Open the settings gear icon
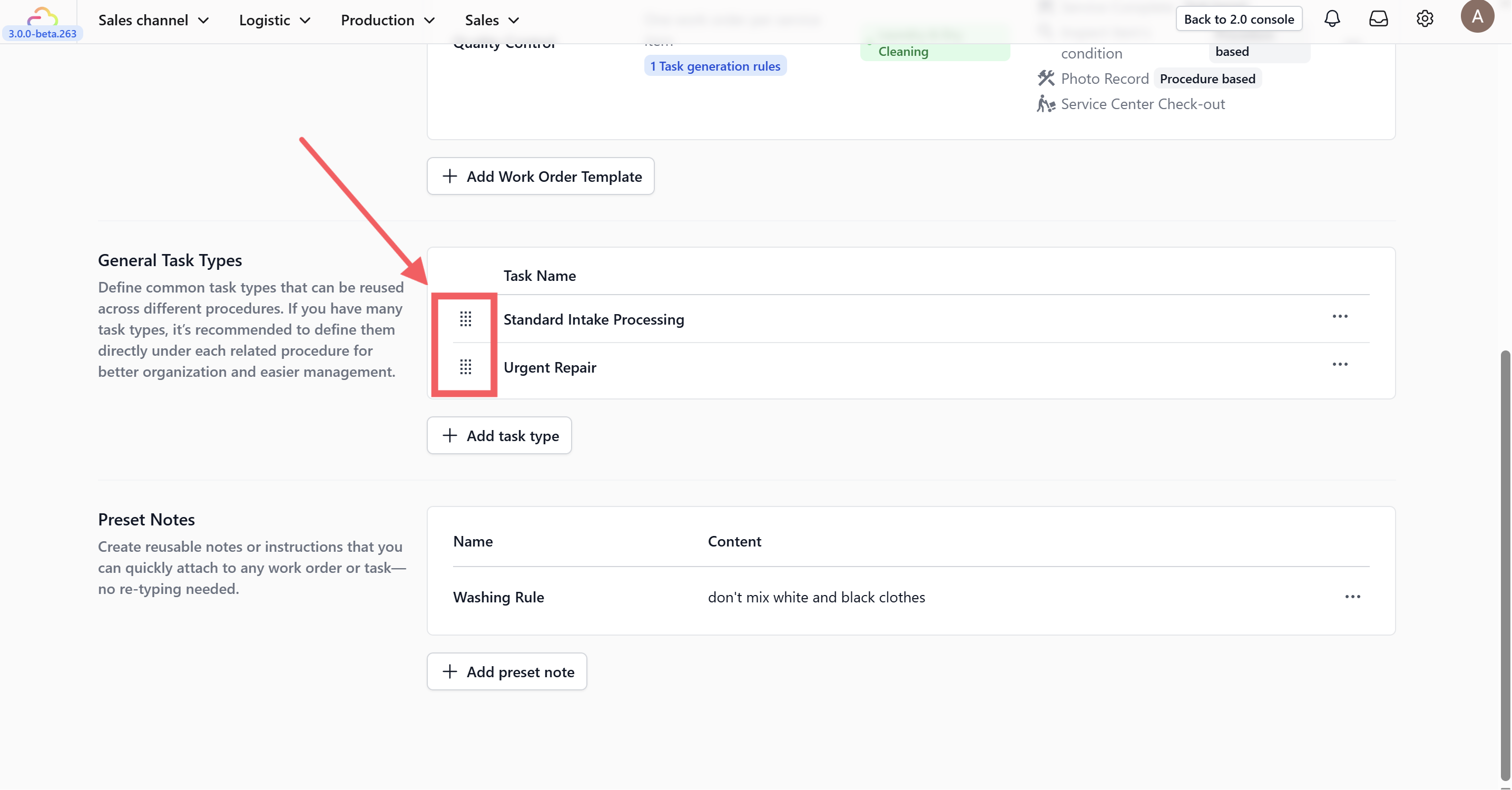This screenshot has width=1512, height=790. click(1425, 19)
